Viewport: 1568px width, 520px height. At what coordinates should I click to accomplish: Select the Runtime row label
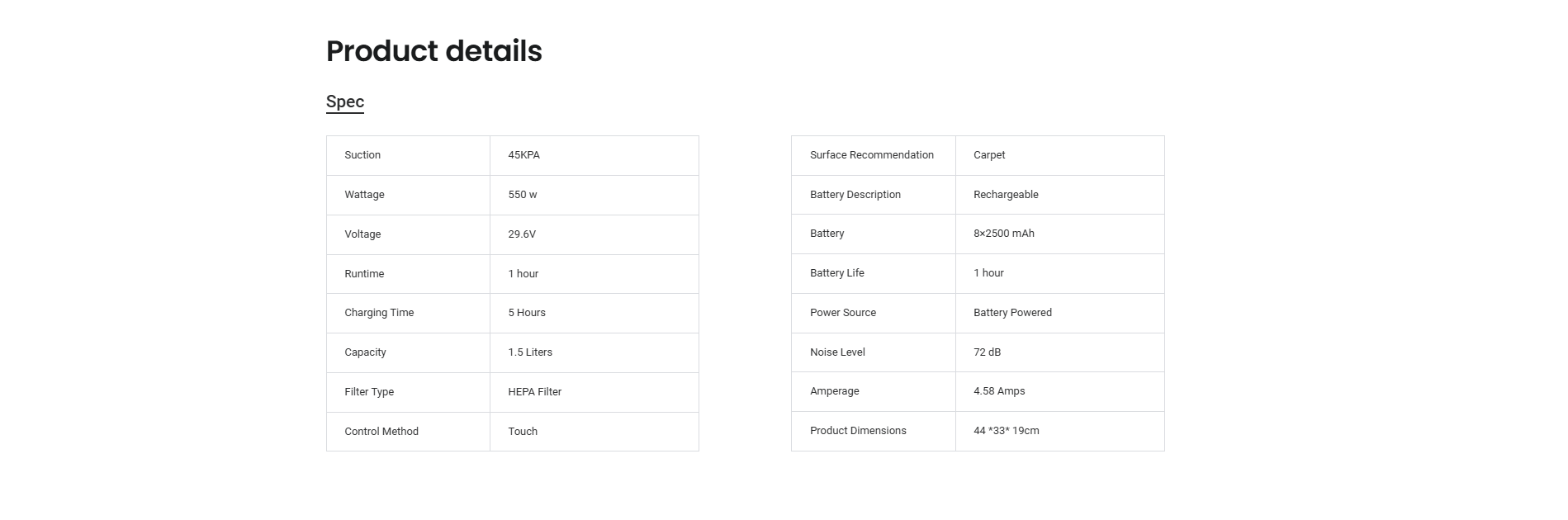pos(364,274)
